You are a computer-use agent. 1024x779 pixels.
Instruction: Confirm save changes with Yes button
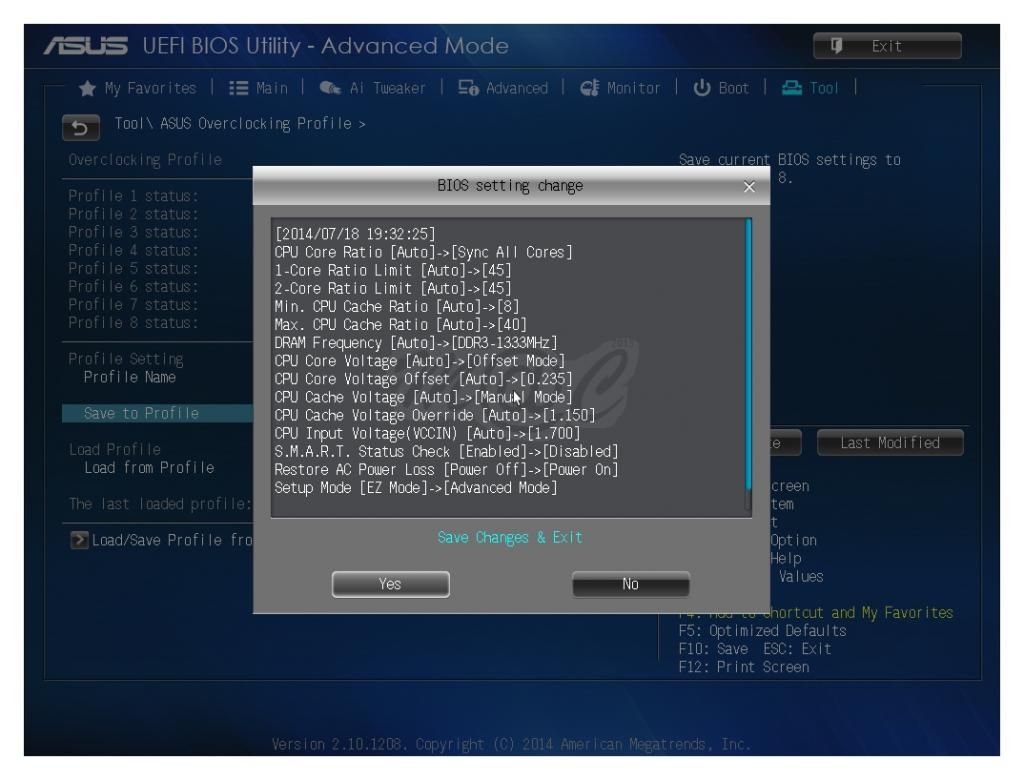pyautogui.click(x=390, y=584)
